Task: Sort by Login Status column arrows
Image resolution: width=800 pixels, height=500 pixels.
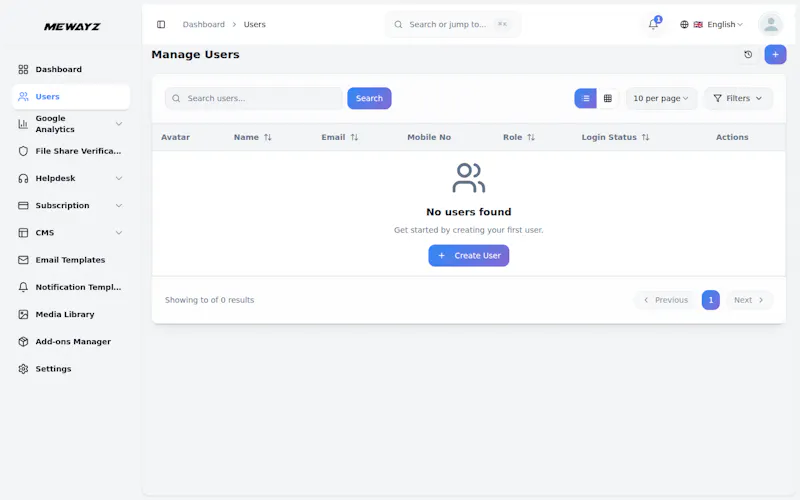Action: click(x=645, y=137)
